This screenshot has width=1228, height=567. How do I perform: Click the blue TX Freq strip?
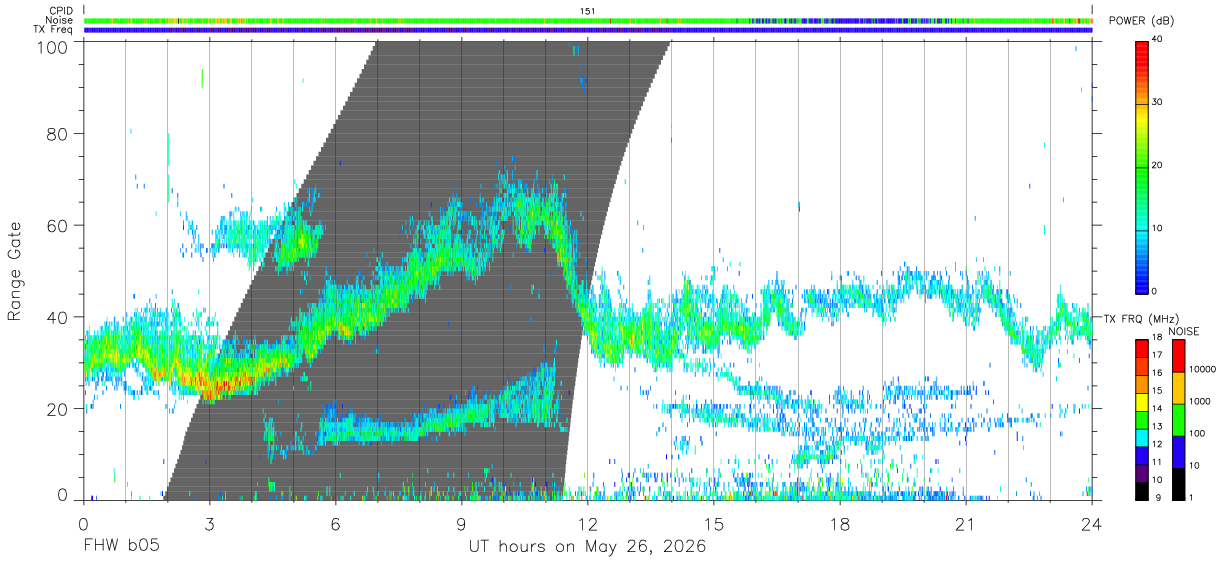point(588,30)
